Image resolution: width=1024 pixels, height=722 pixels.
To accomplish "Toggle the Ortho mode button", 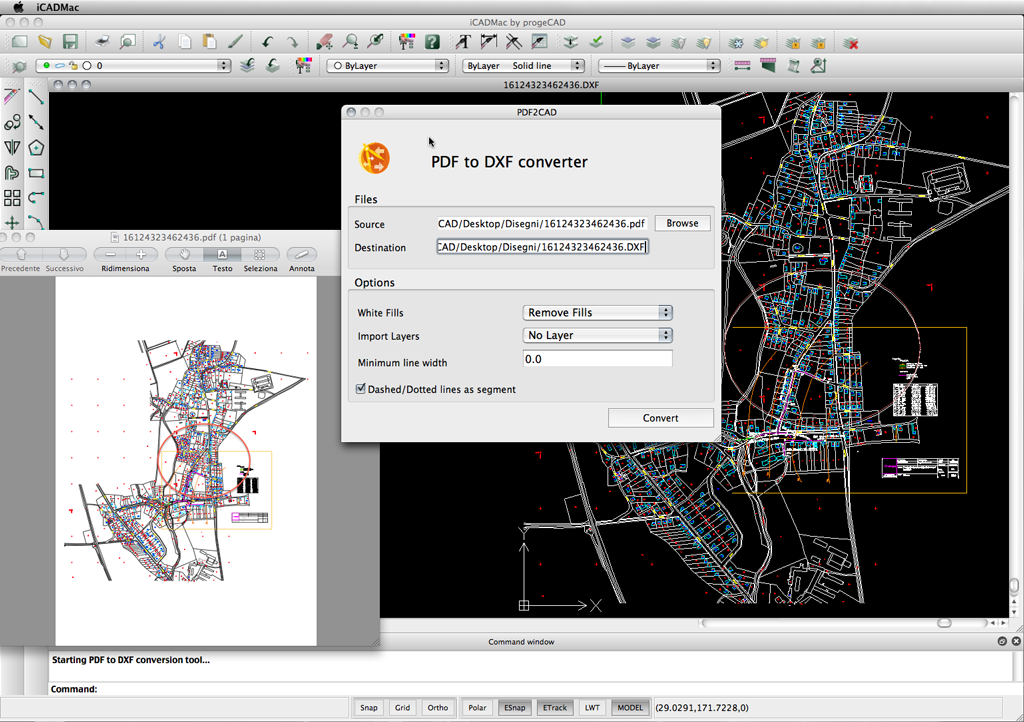I will click(x=437, y=707).
